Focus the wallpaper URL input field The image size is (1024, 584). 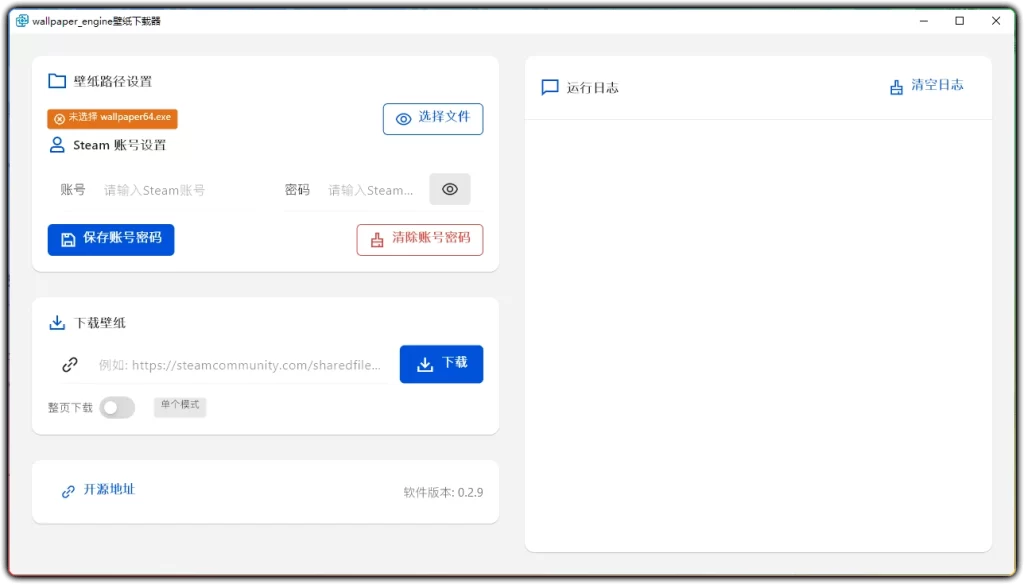pos(240,364)
